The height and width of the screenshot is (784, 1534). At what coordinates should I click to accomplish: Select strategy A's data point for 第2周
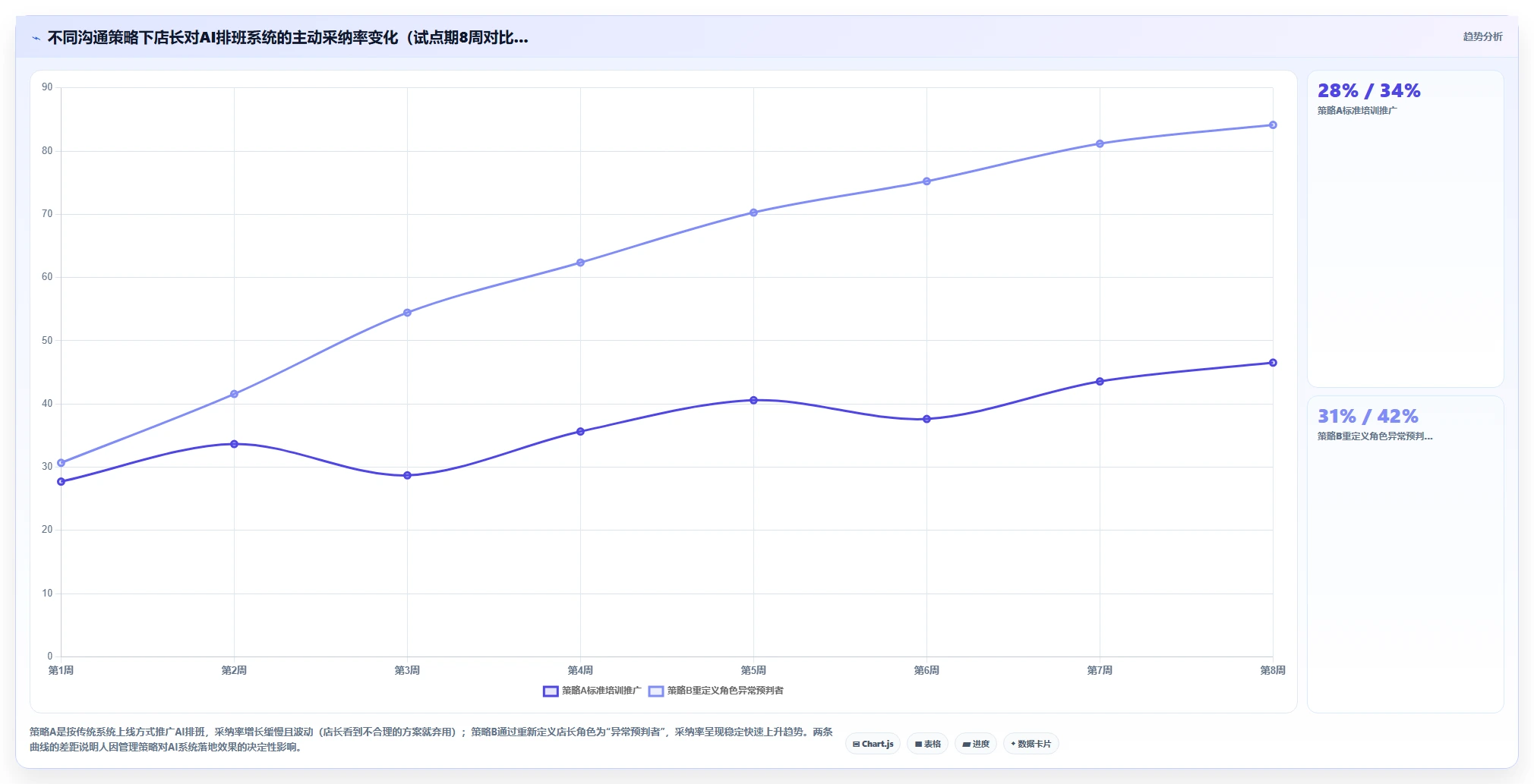pyautogui.click(x=234, y=444)
